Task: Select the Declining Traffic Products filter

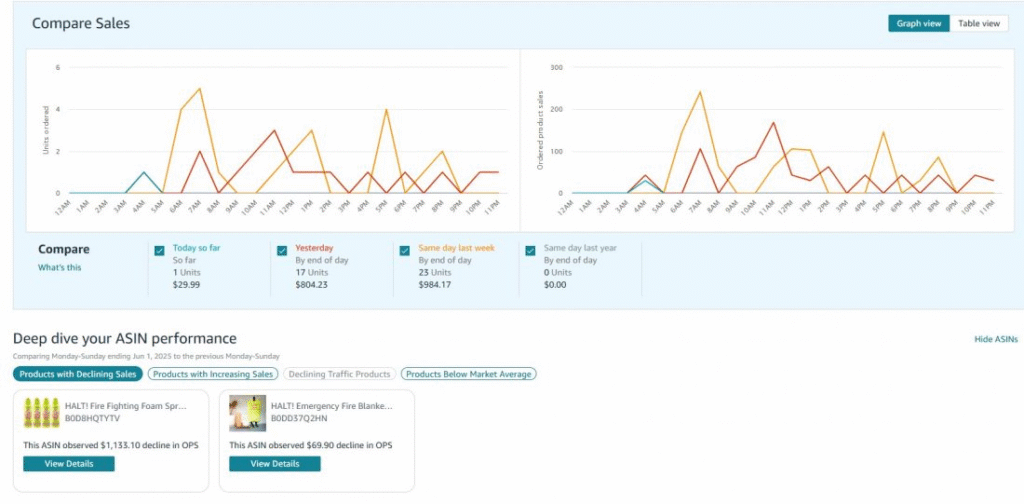Action: pyautogui.click(x=338, y=374)
